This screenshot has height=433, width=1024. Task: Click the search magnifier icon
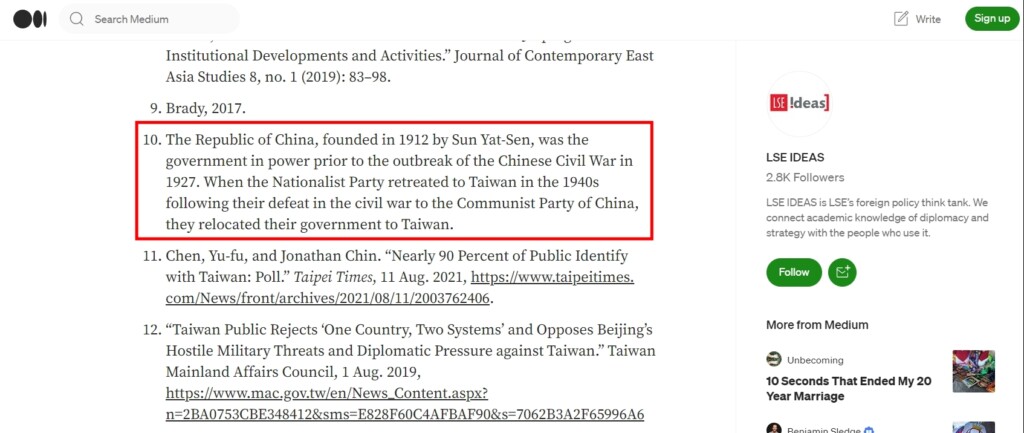tap(77, 19)
